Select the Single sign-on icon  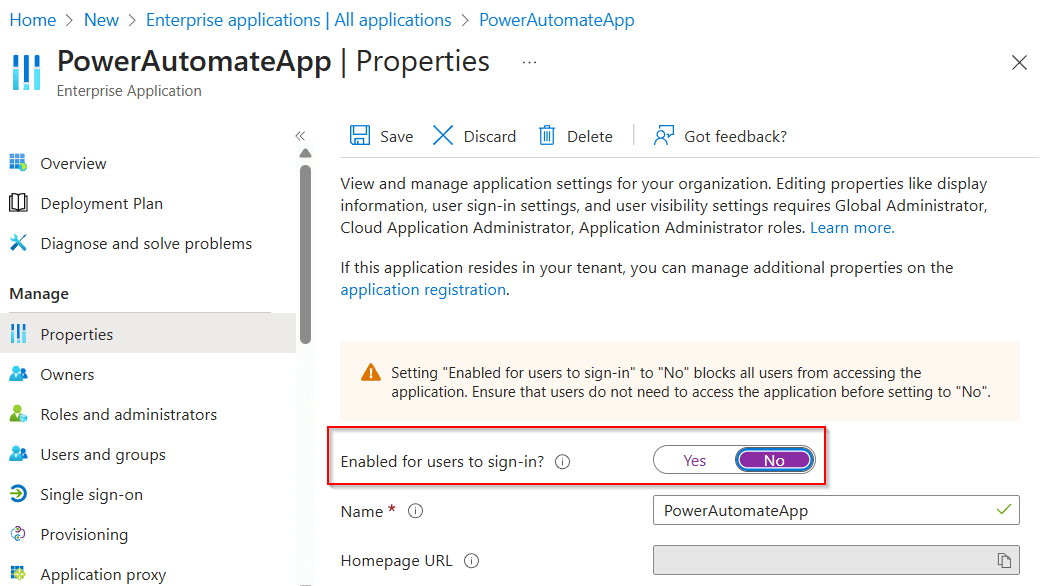coord(16,494)
